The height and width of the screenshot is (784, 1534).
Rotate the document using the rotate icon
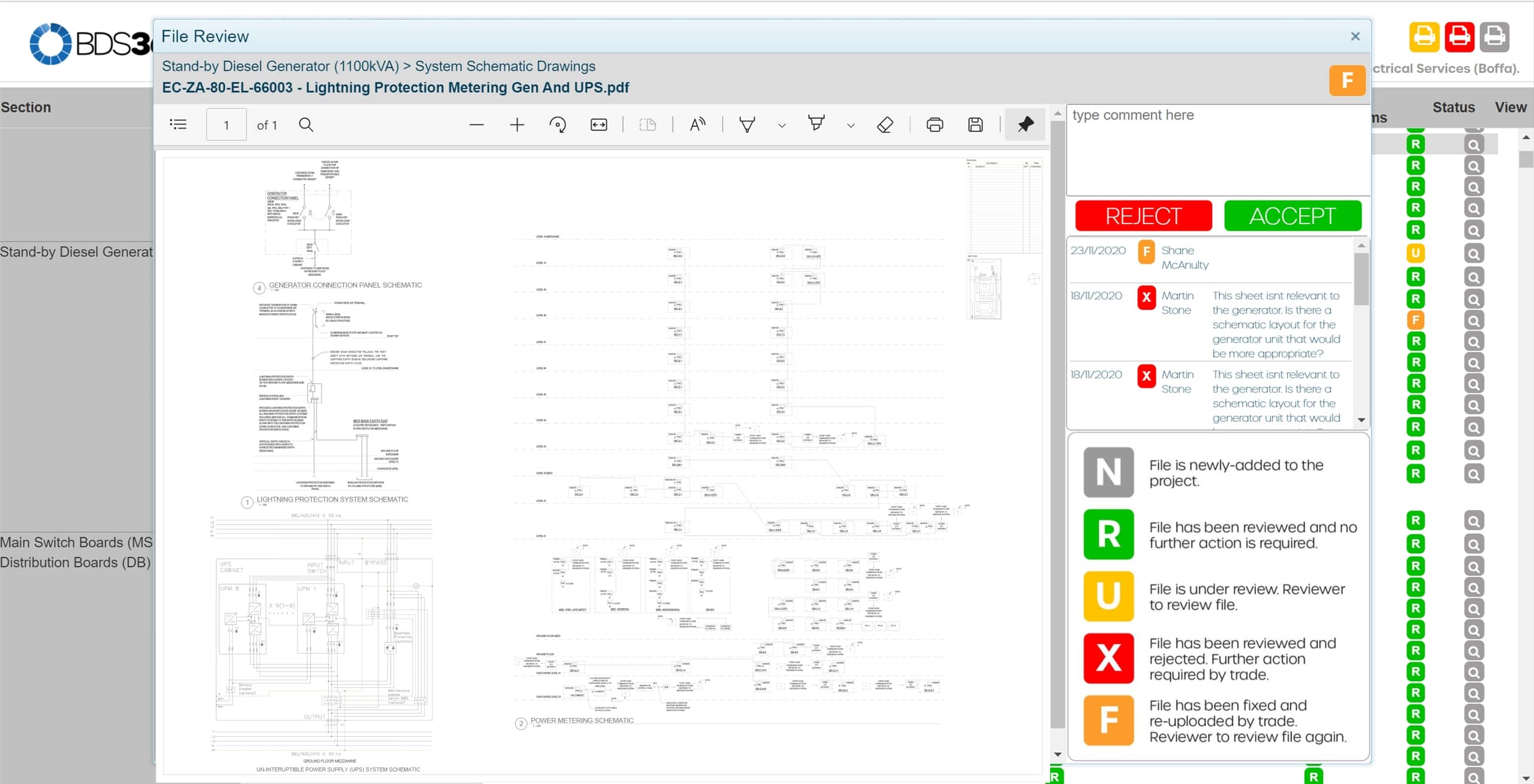click(x=558, y=125)
